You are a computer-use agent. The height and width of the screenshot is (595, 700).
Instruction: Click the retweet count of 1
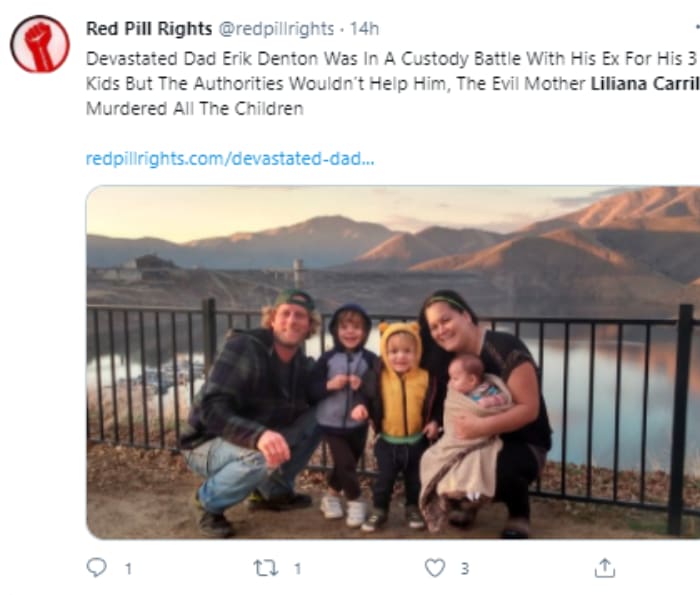pos(296,568)
